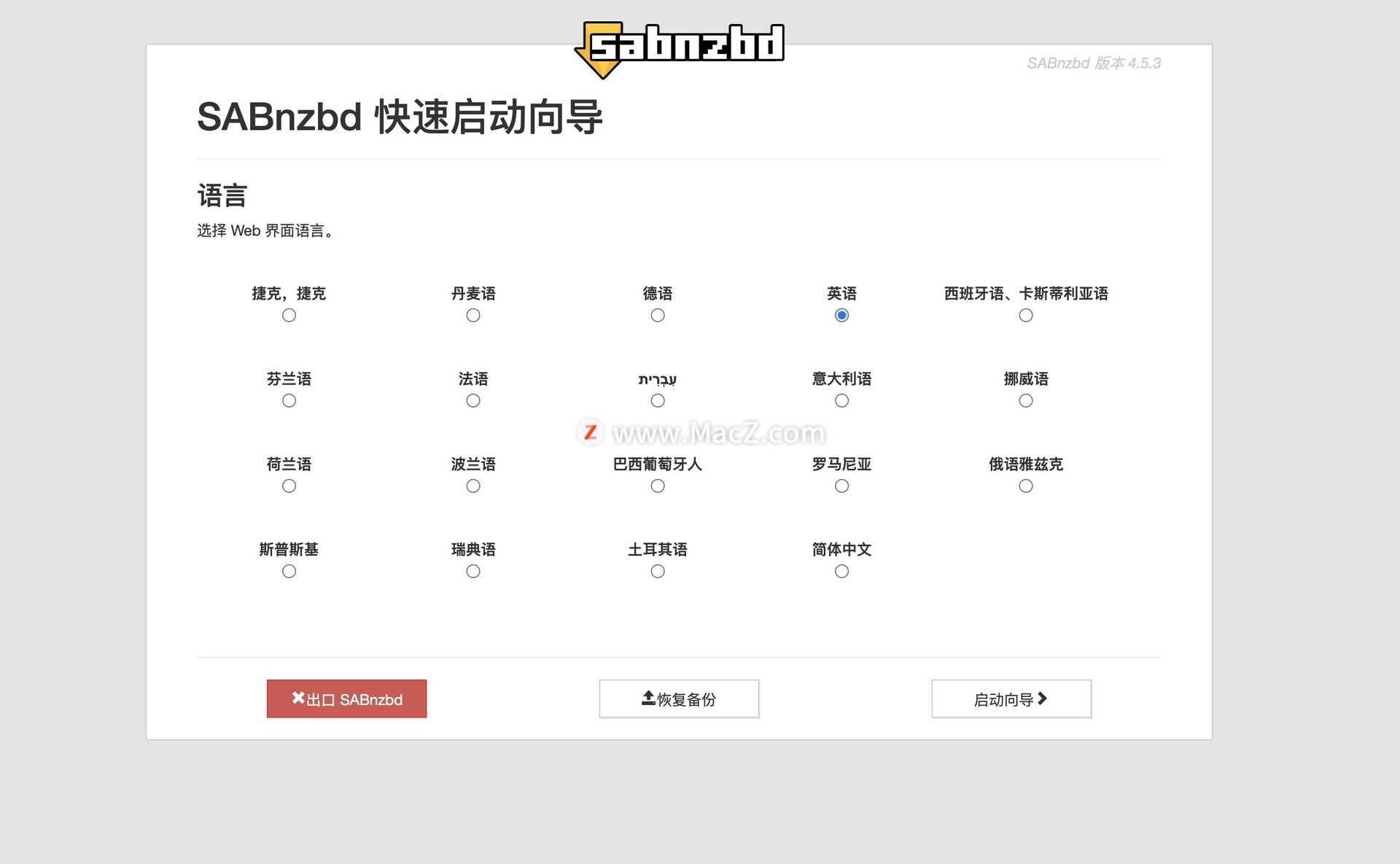The image size is (1400, 864).
Task: Click the SABnzbd 快速启动向导 heading
Action: point(400,117)
